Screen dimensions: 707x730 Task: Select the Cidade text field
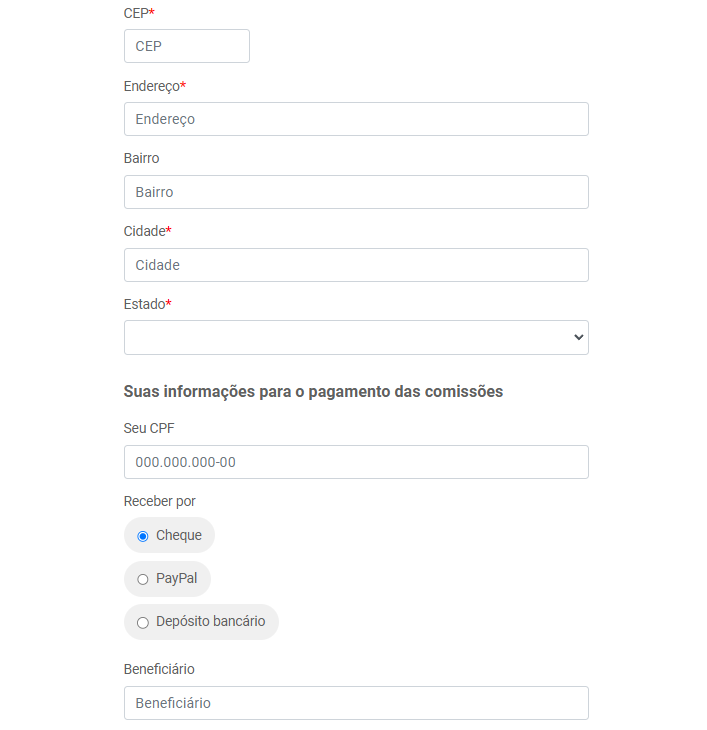[356, 265]
